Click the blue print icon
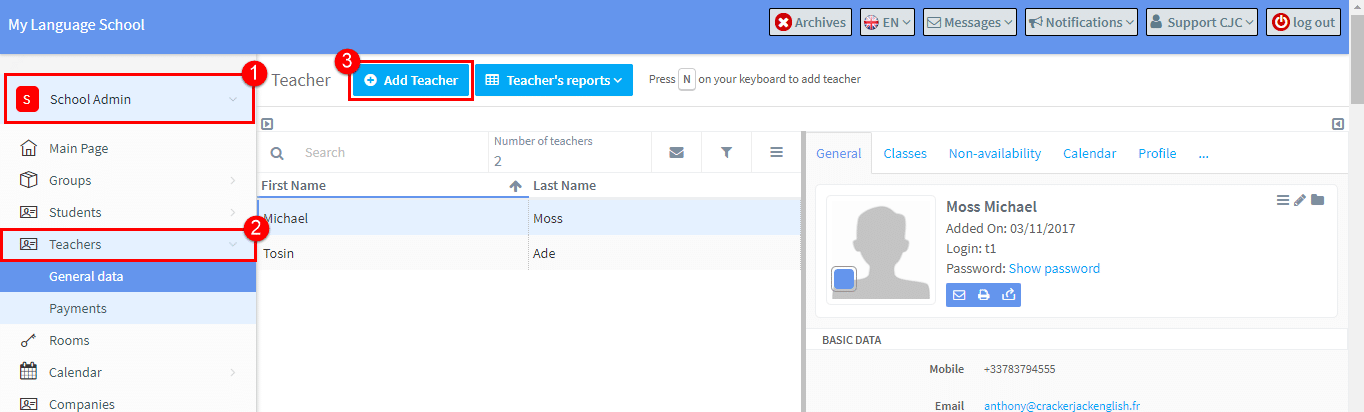 (x=984, y=295)
